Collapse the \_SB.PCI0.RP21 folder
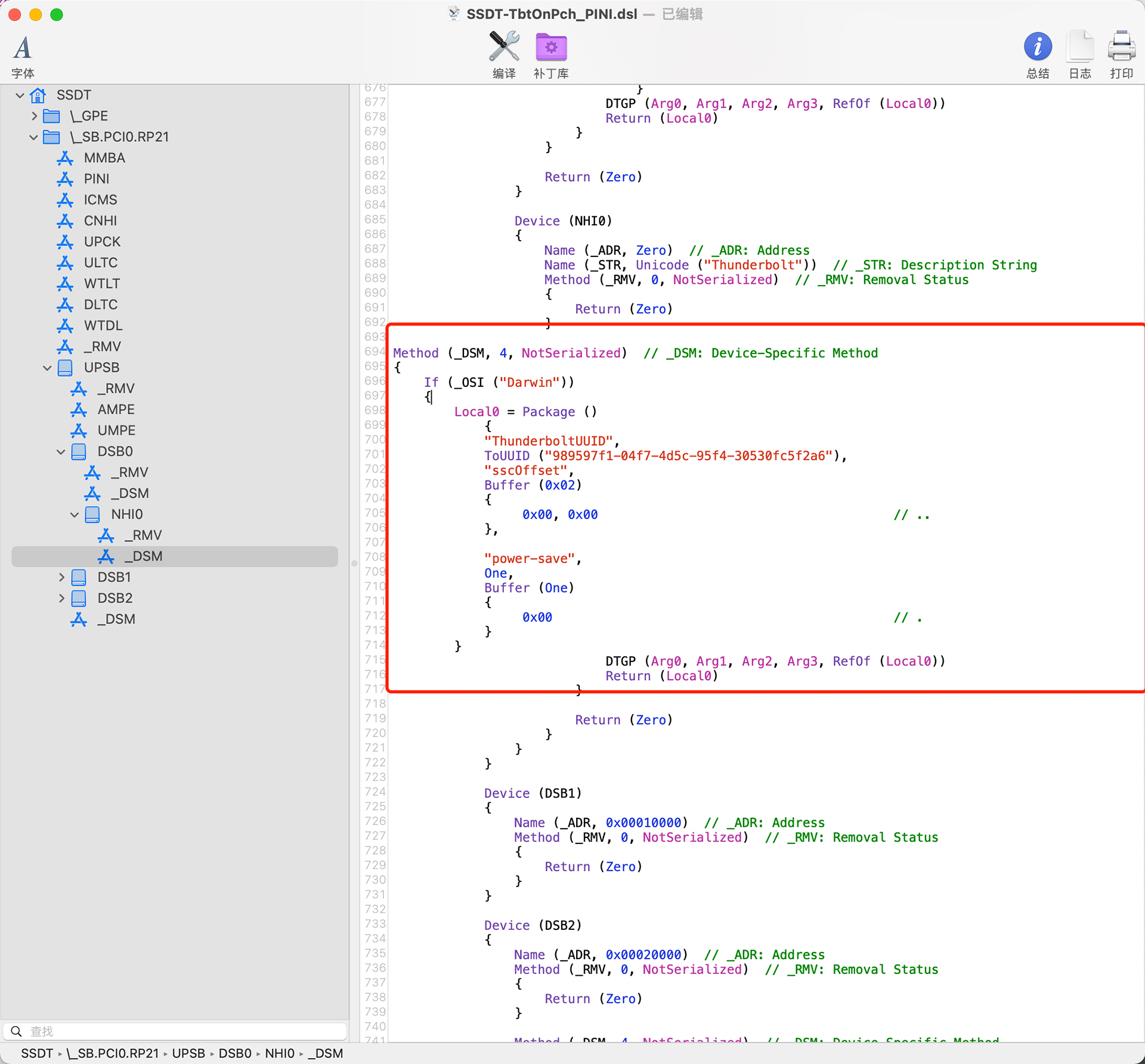 pyautogui.click(x=33, y=137)
